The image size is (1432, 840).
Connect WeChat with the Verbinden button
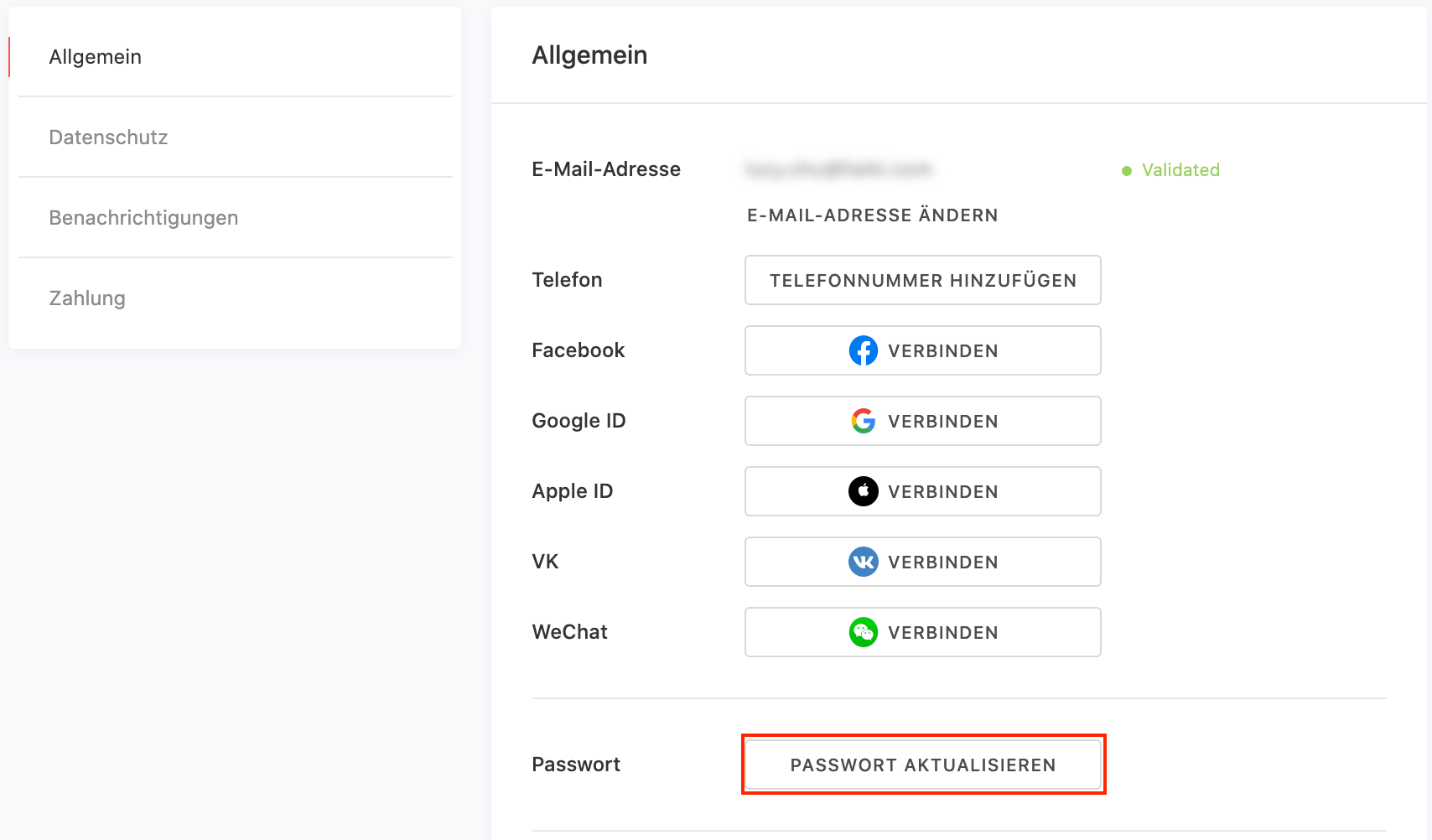point(922,632)
